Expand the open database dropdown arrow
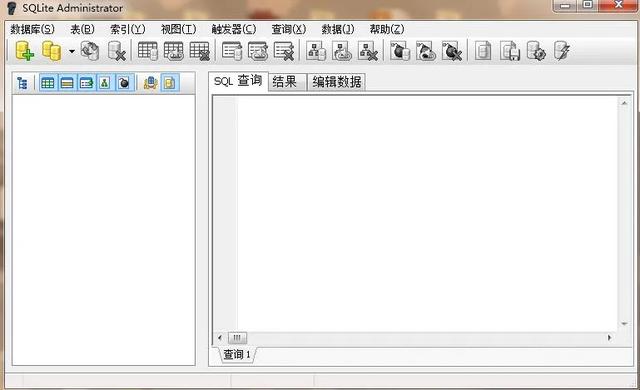 pos(71,51)
